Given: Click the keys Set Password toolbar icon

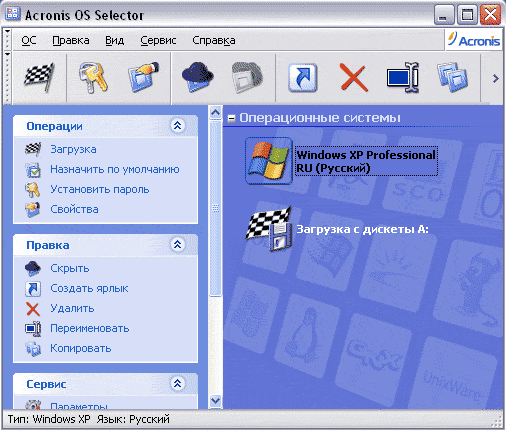Looking at the screenshot, I should (x=93, y=78).
